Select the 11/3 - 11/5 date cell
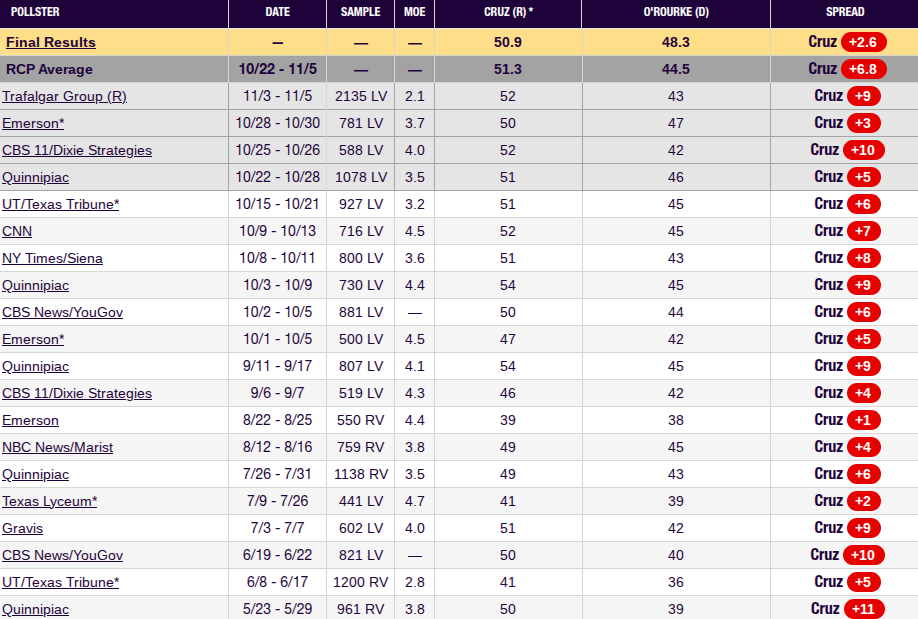Image resolution: width=918 pixels, height=619 pixels. 278,96
